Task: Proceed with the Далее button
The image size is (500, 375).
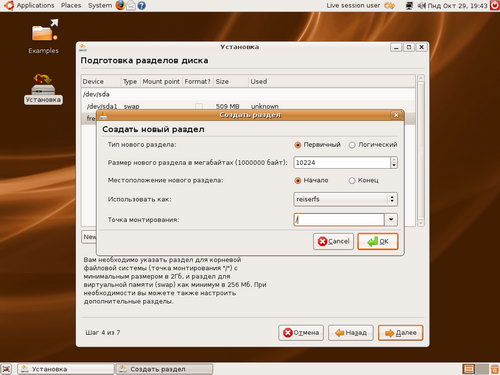Action: click(401, 333)
